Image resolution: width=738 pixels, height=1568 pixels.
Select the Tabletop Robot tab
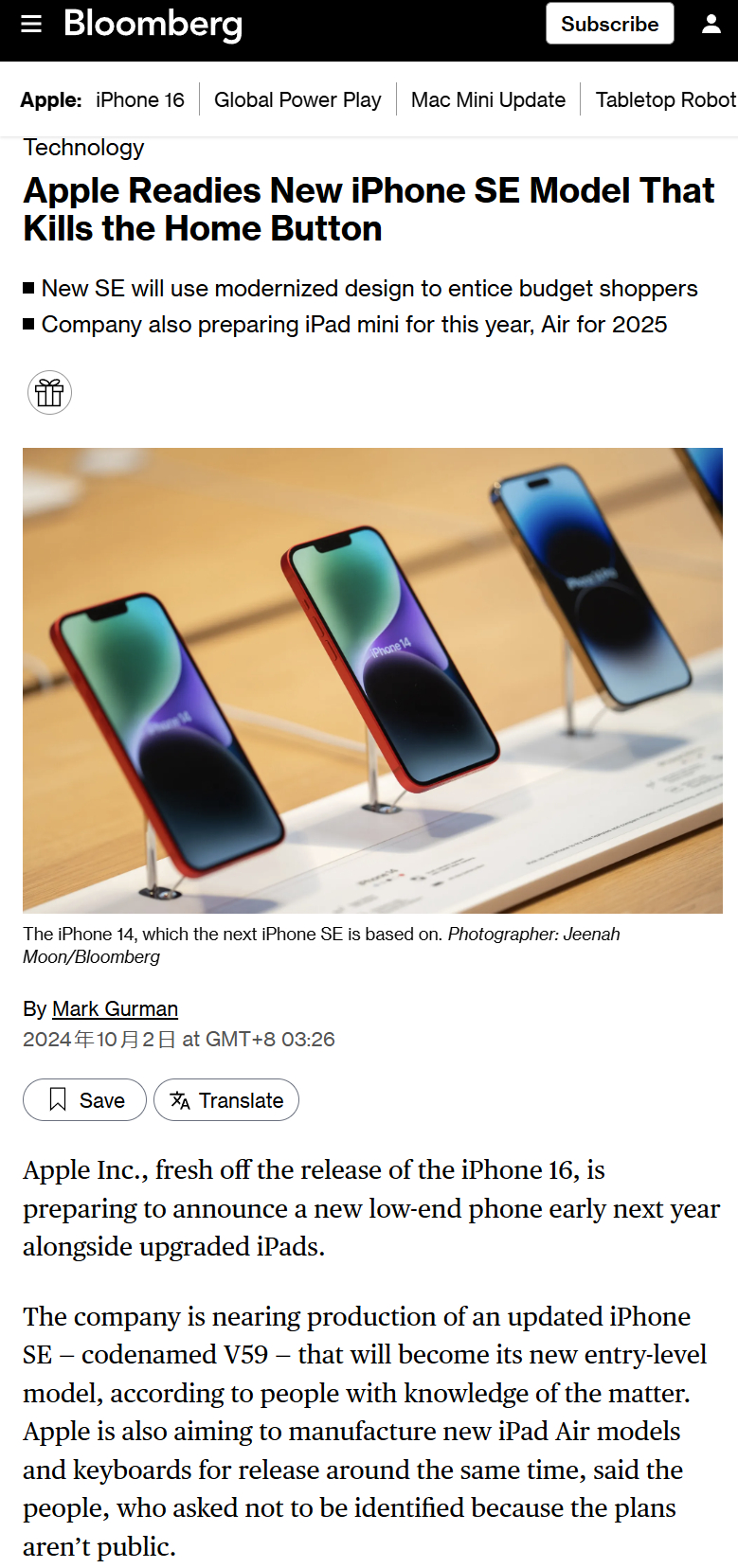[x=666, y=99]
